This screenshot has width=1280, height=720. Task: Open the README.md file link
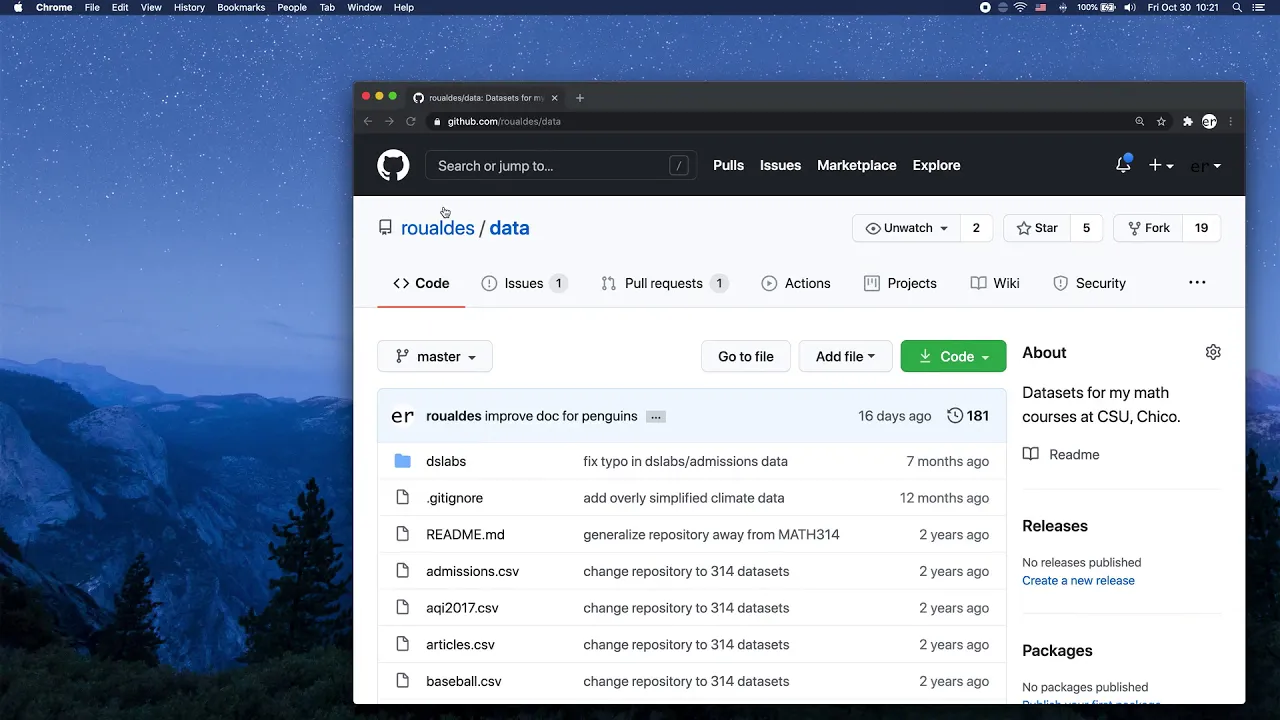coord(465,534)
